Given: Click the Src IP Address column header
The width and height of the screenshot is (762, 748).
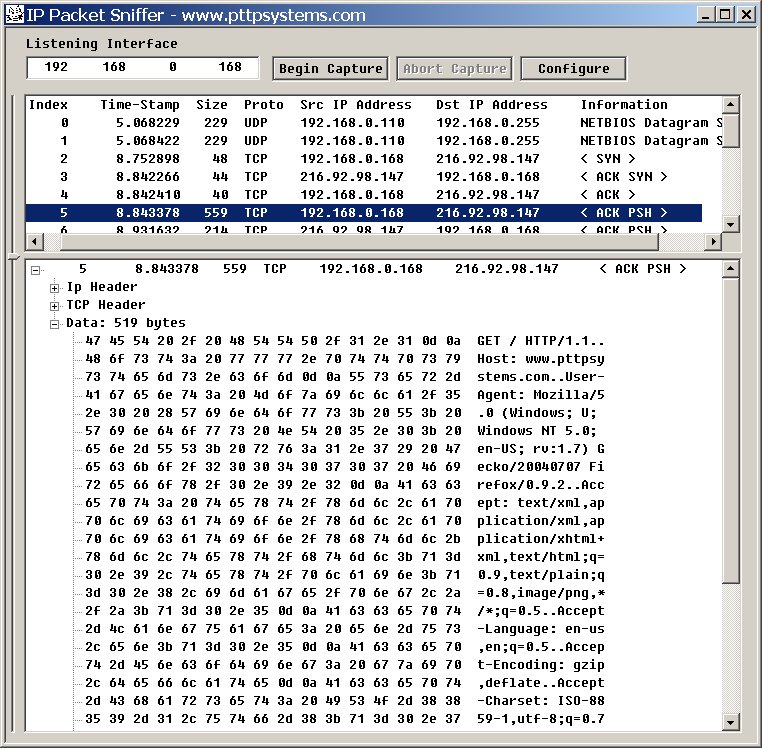Looking at the screenshot, I should coord(355,105).
